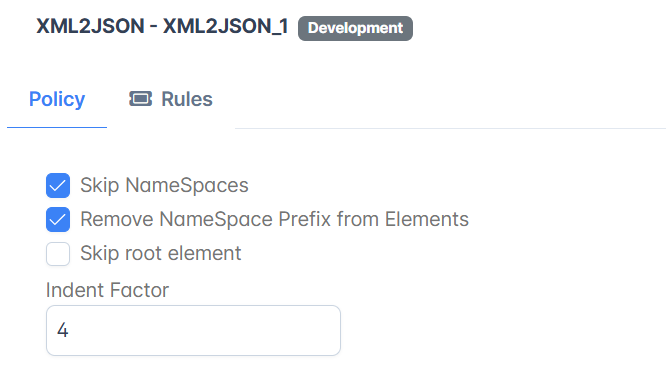Disable Remove NameSpace Prefix from Elements checkbox
This screenshot has width=666, height=382.
(x=58, y=219)
